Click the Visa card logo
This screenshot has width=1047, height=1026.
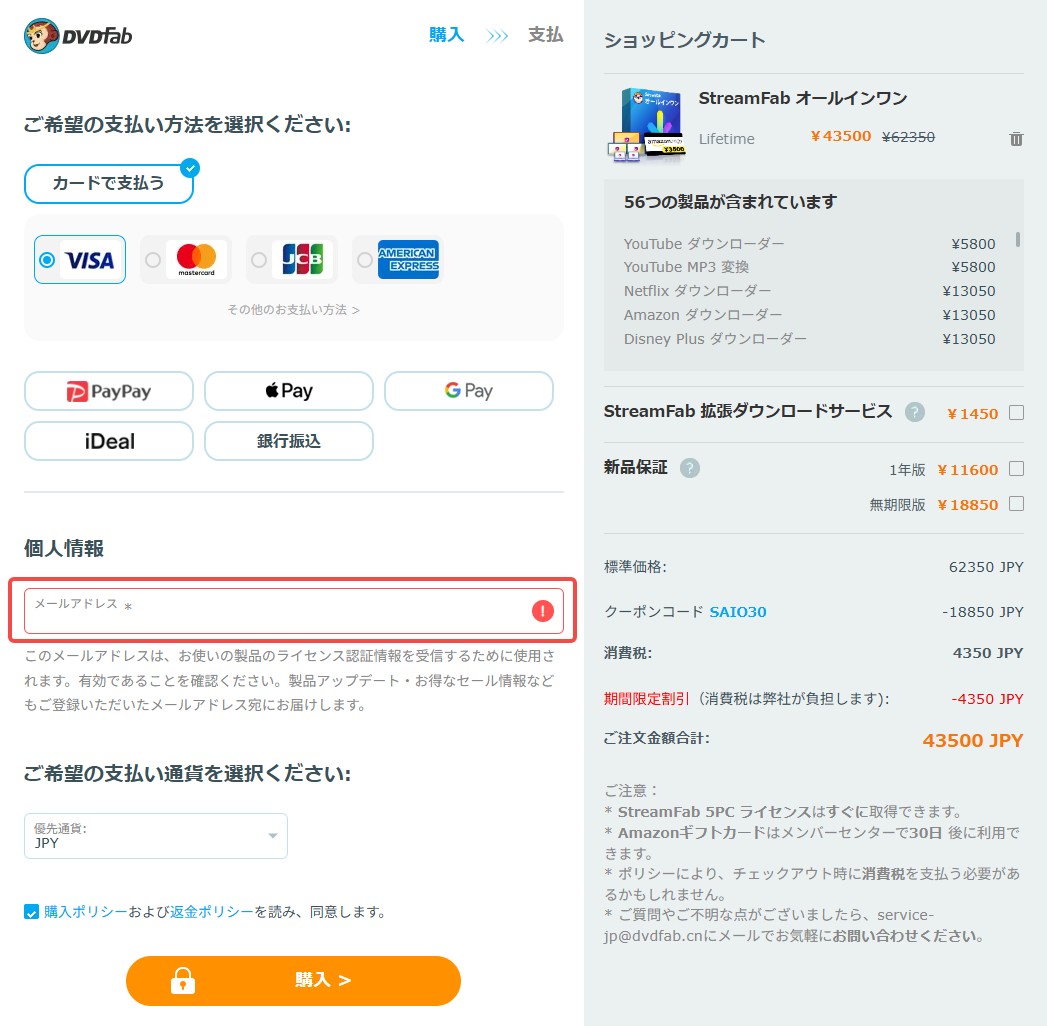click(x=89, y=260)
